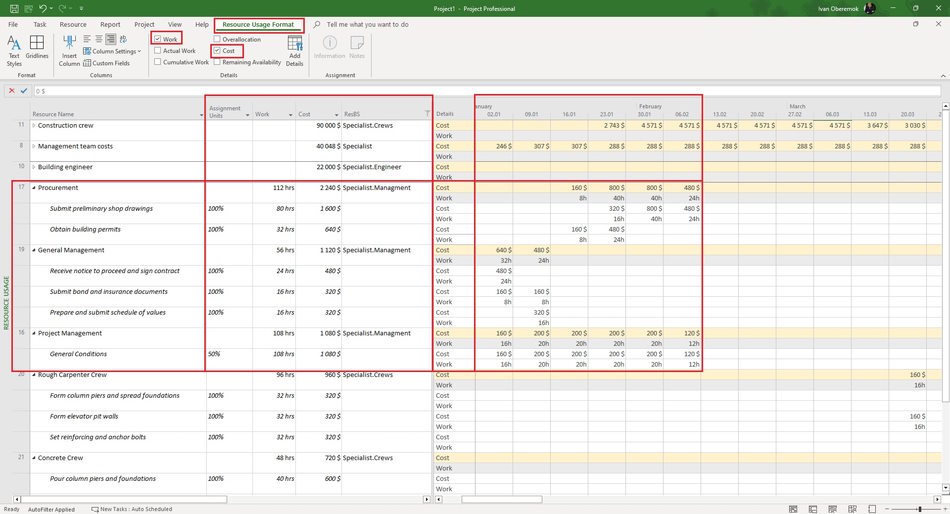Expand the Construction crew resource
The image size is (950, 514).
coord(34,125)
